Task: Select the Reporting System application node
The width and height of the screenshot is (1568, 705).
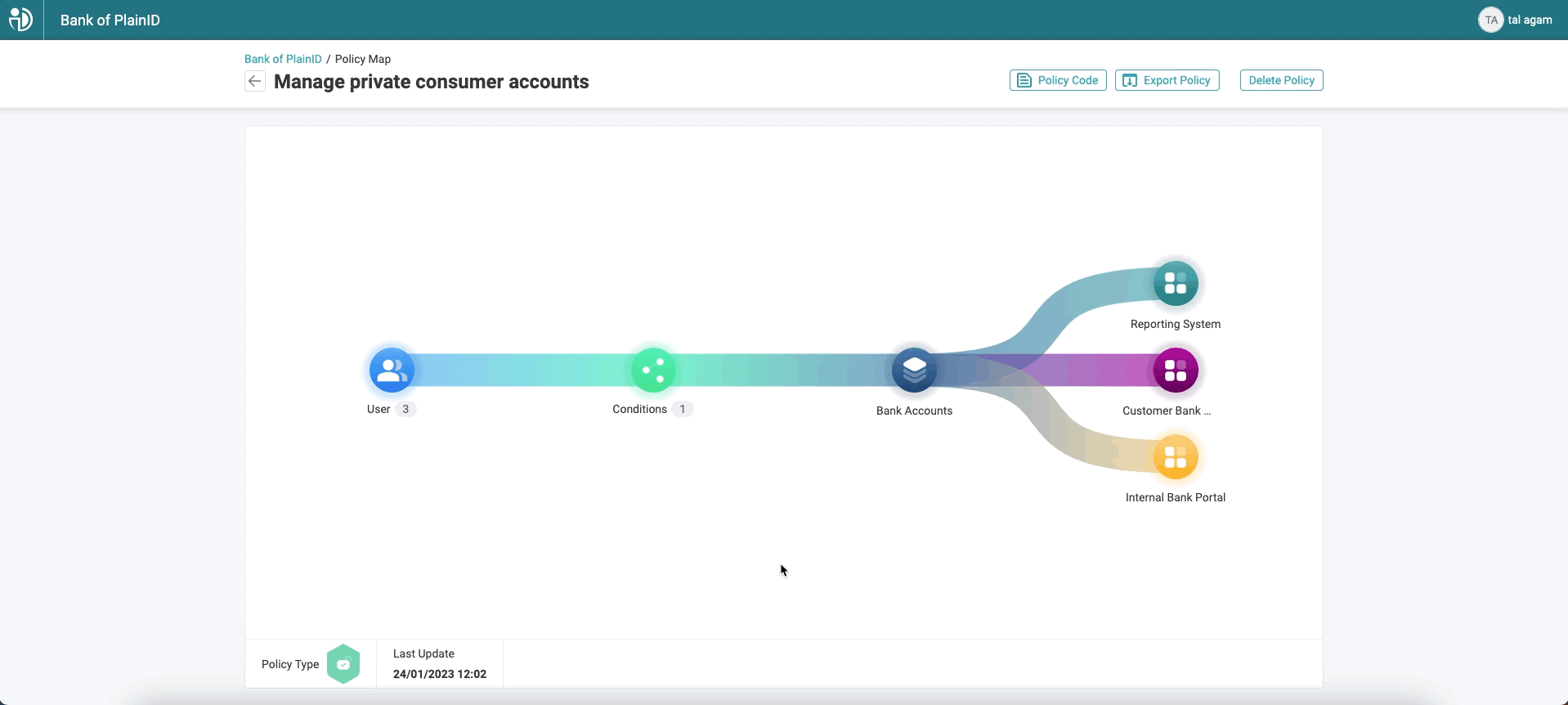Action: pyautogui.click(x=1176, y=283)
